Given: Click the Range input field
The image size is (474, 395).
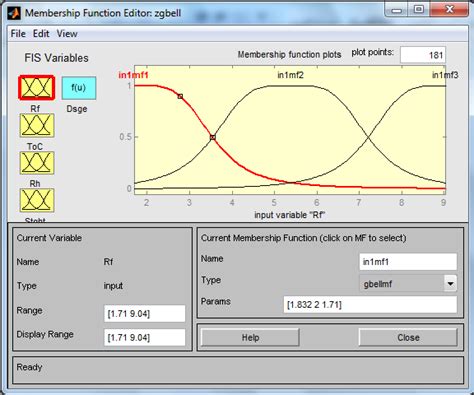Looking at the screenshot, I should pos(144,313).
